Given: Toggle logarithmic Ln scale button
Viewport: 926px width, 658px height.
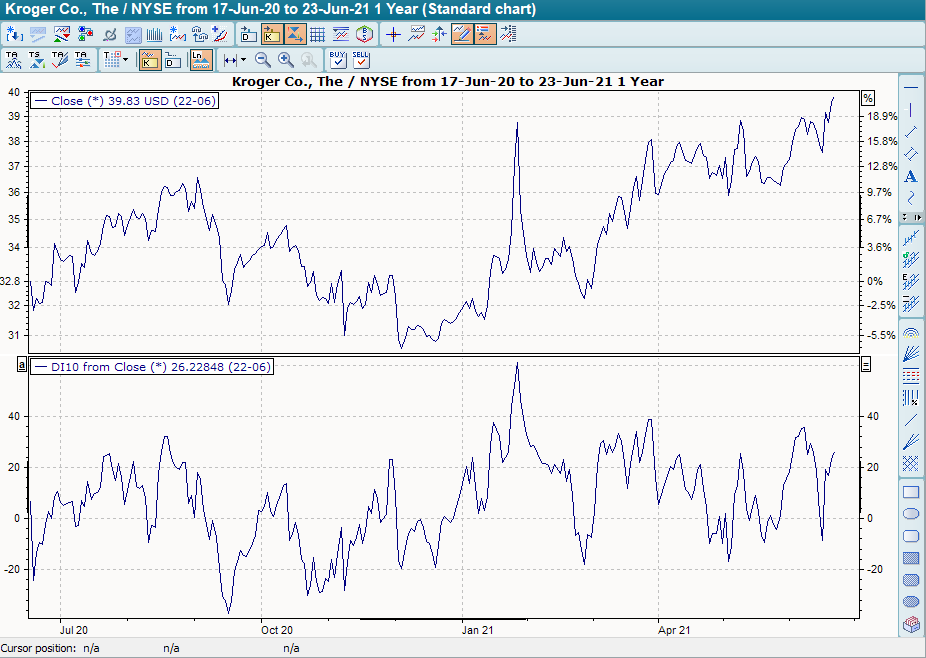Looking at the screenshot, I should click(x=200, y=60).
